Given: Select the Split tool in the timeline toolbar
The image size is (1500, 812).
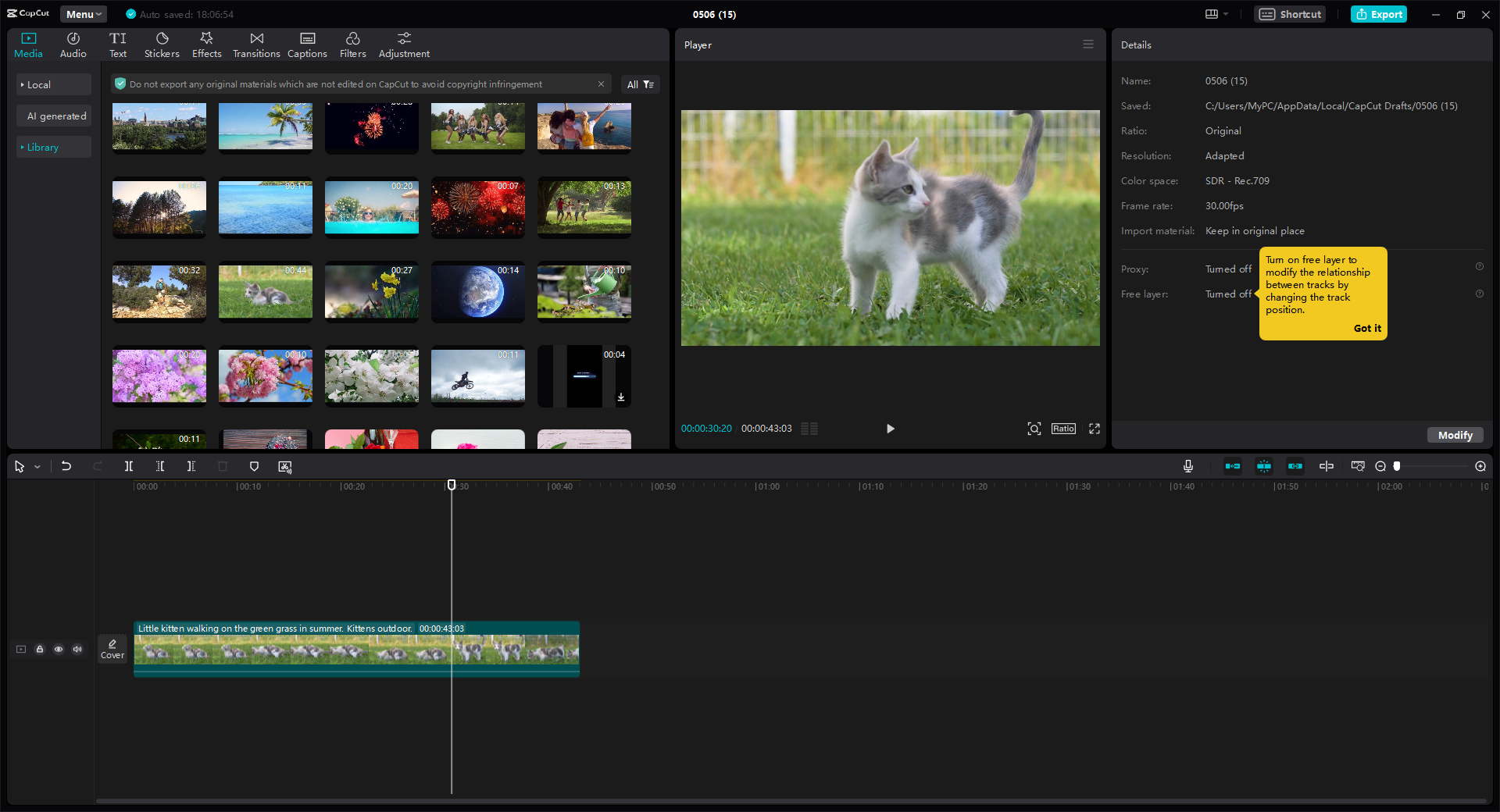Looking at the screenshot, I should coord(129,466).
